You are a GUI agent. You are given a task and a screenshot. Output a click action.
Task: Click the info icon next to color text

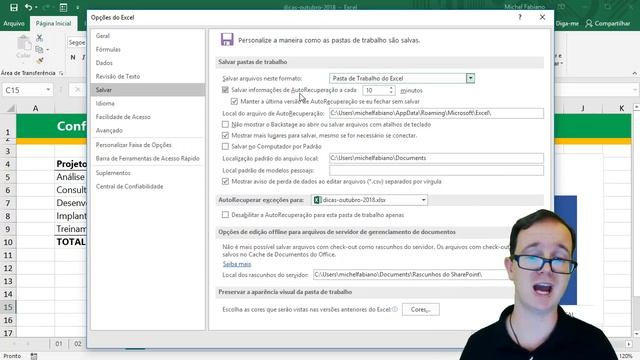[395, 309]
